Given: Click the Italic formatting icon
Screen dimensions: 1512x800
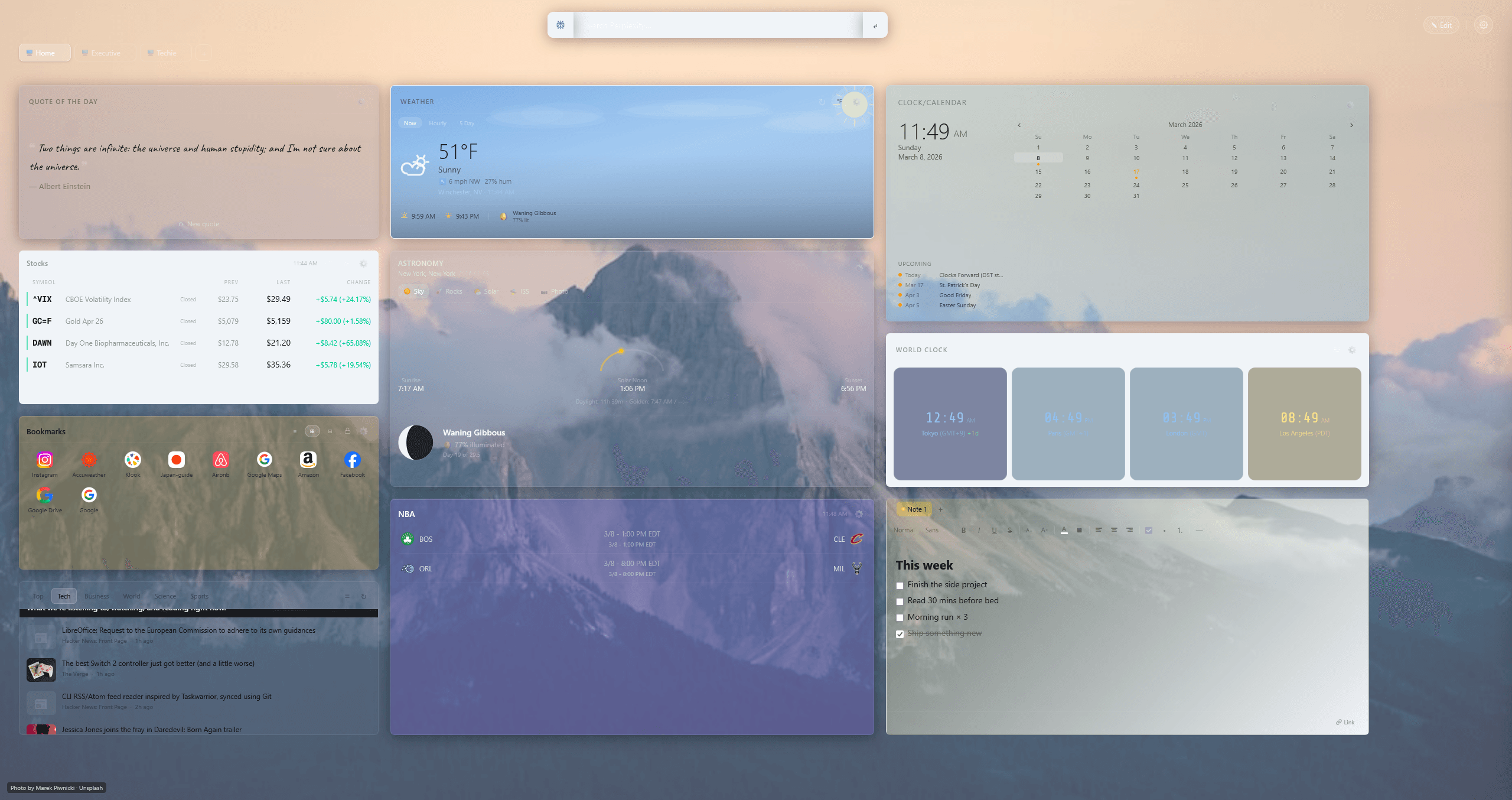Looking at the screenshot, I should click(979, 530).
